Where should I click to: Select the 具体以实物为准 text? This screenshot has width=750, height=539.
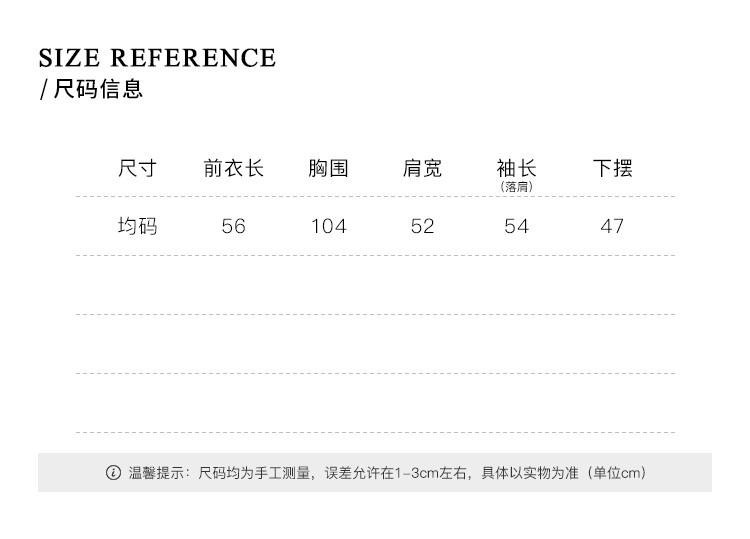pyautogui.click(x=531, y=473)
